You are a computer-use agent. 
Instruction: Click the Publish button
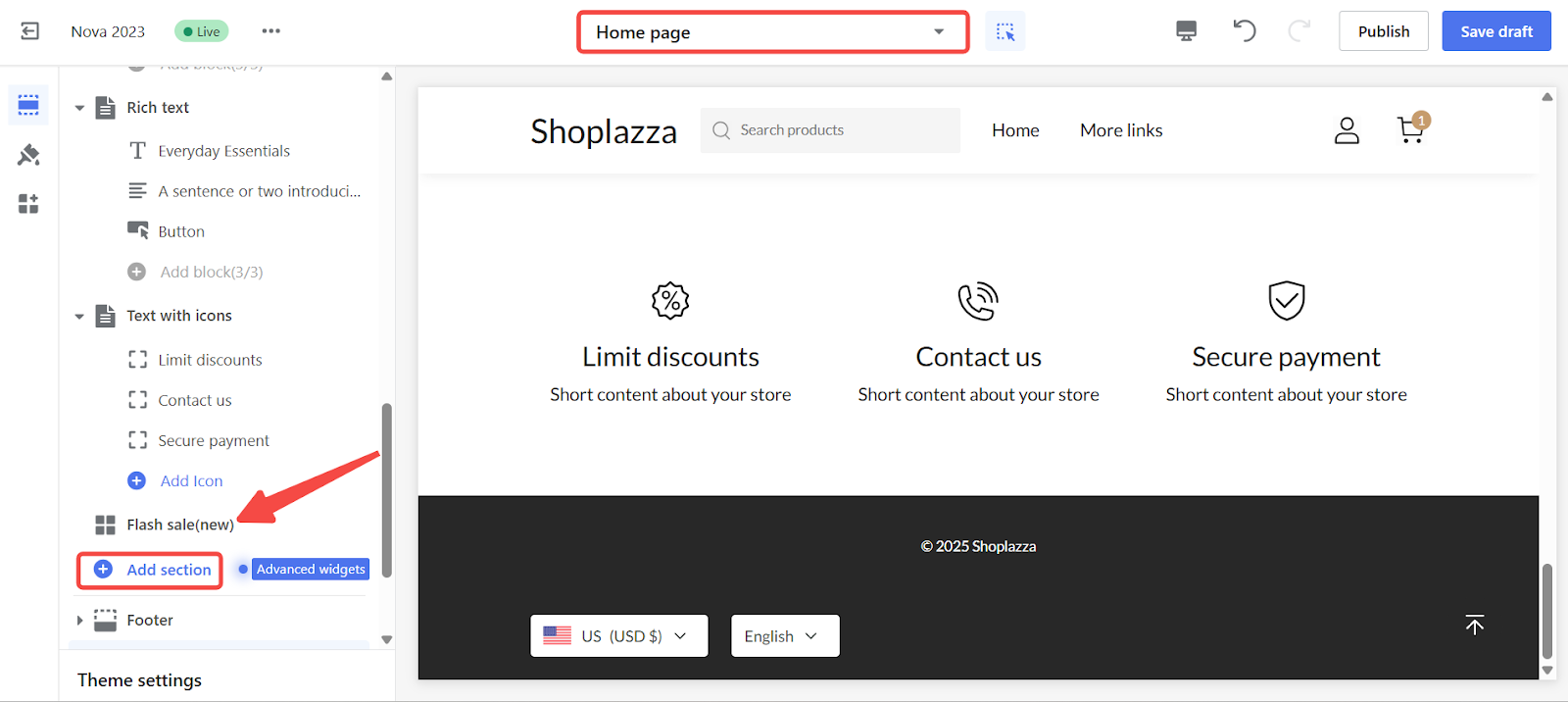click(x=1384, y=31)
